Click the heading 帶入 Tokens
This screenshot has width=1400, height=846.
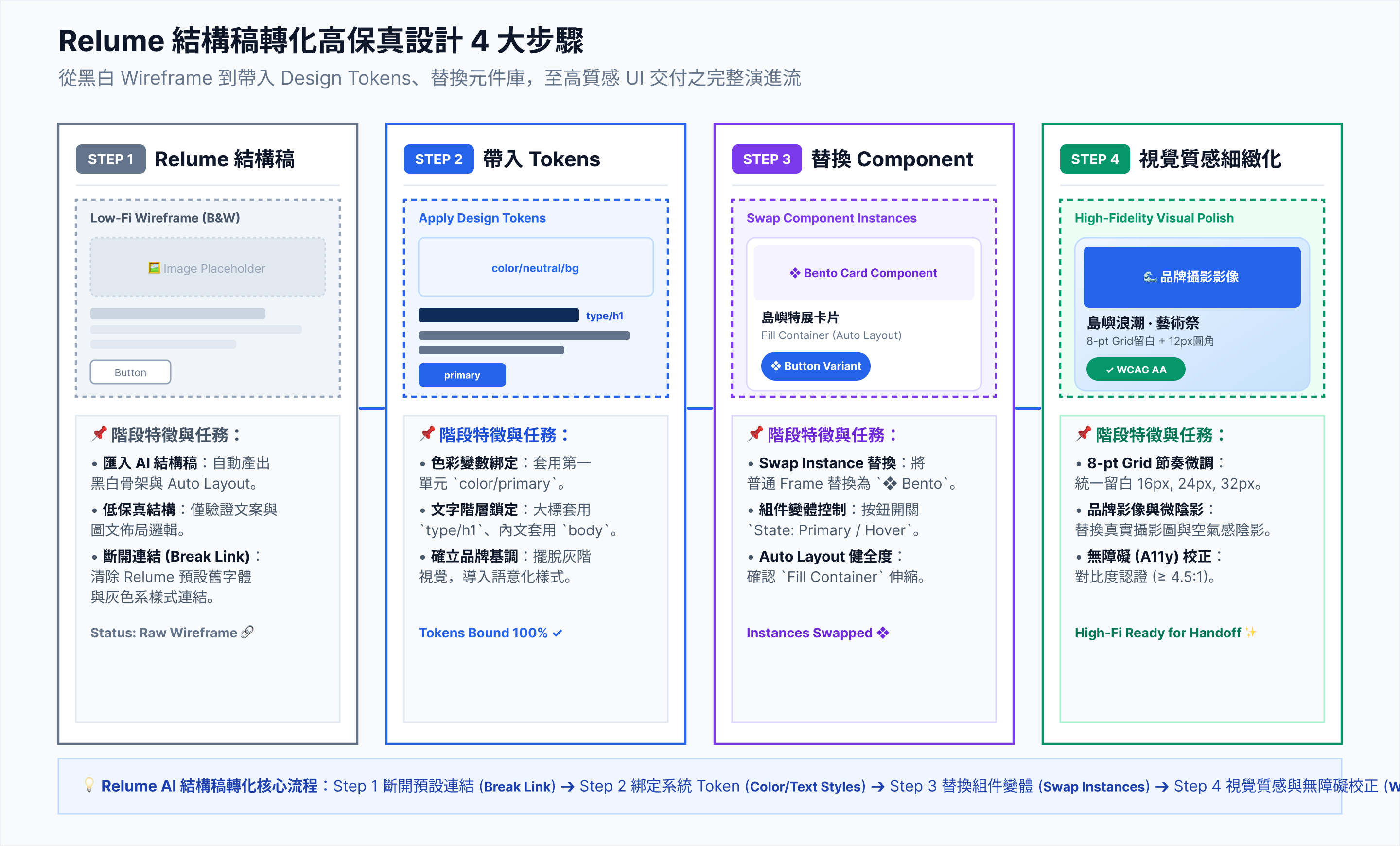click(542, 159)
